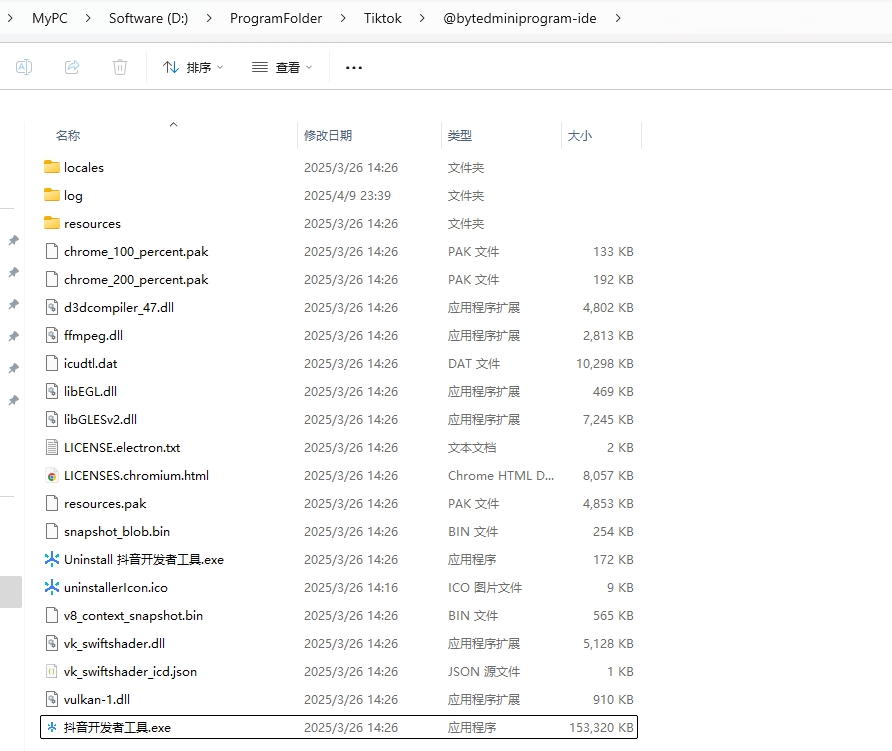The height and width of the screenshot is (751, 892).
Task: Click date 2025/3/26 14:16 of uninstallerIcon.ico
Action: tap(351, 587)
